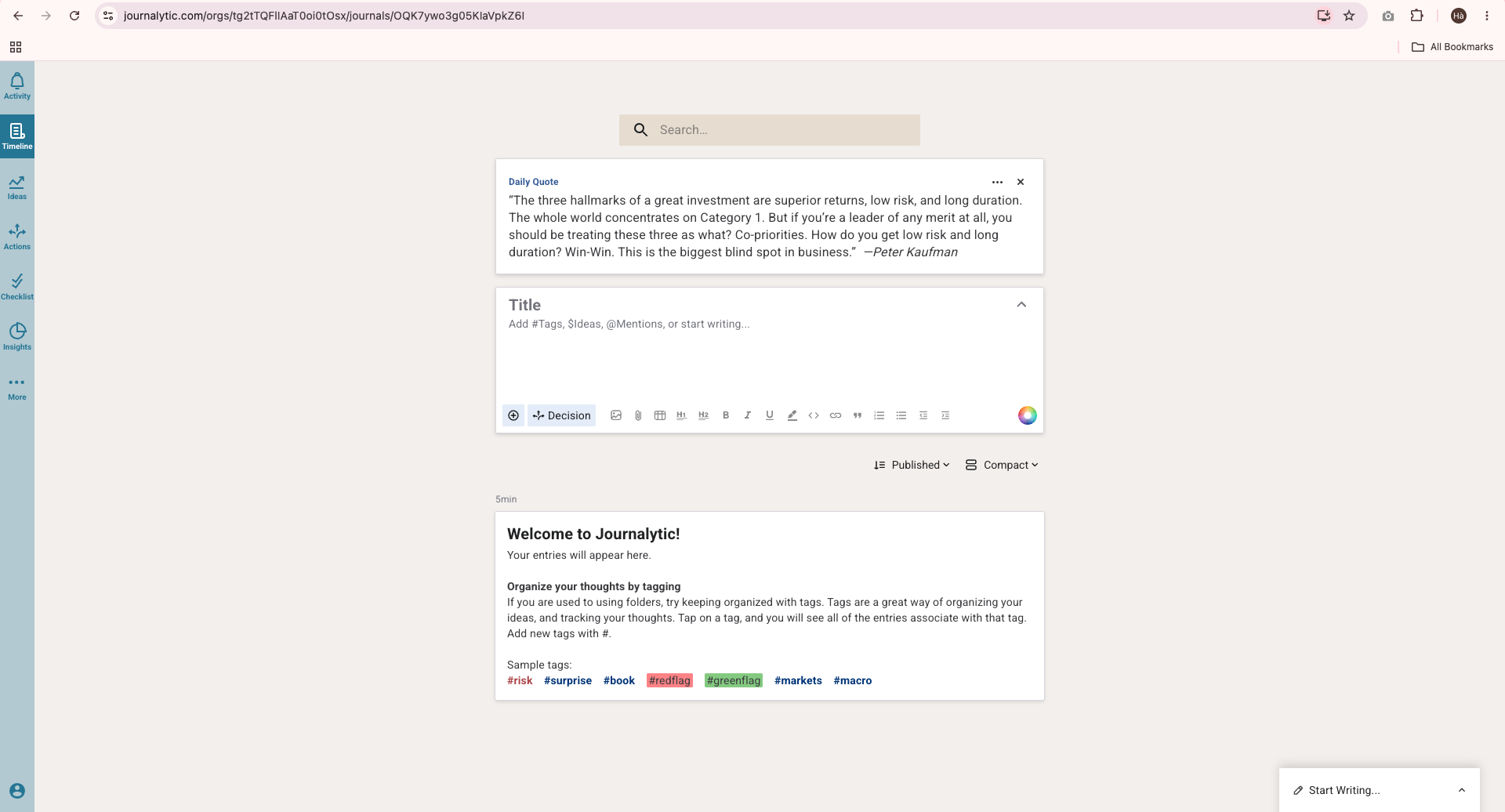Open the Start Writing panel
This screenshot has width=1505, height=812.
coord(1344,790)
